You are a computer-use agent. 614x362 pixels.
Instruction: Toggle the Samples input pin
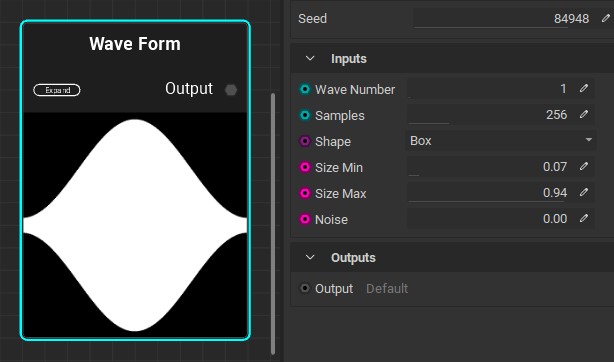coord(305,115)
